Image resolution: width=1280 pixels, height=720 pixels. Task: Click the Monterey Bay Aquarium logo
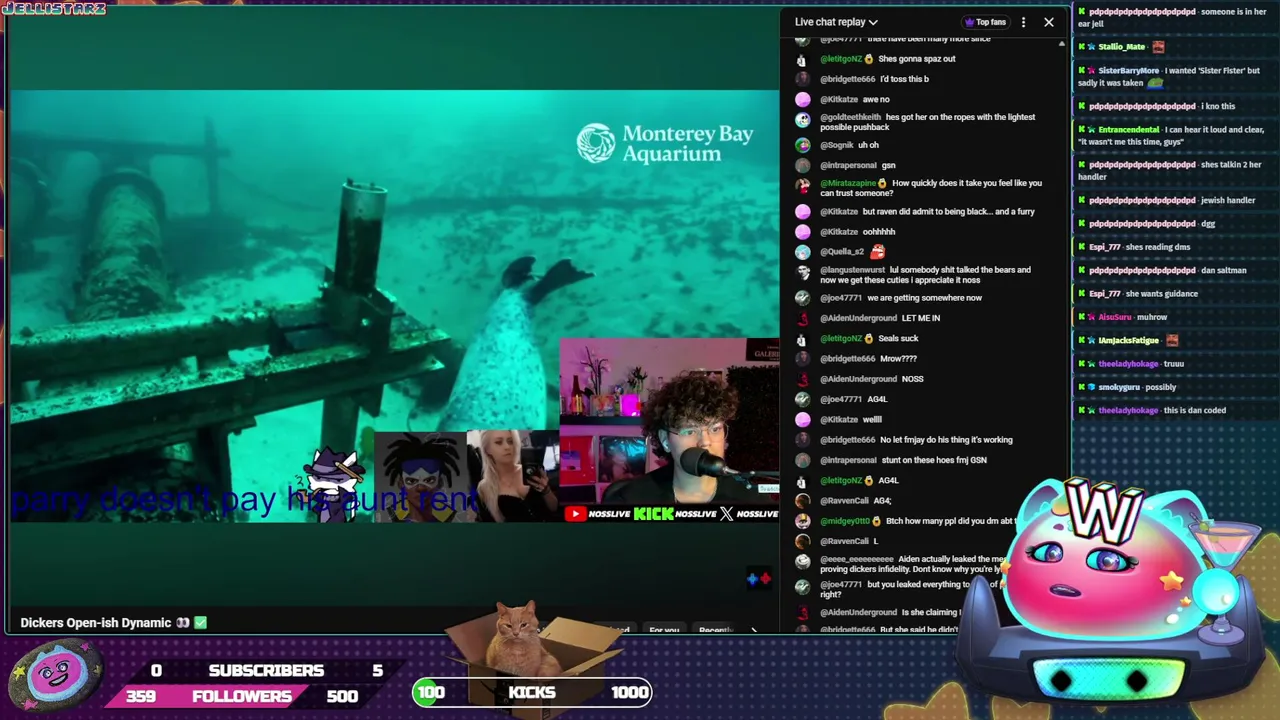(665, 143)
